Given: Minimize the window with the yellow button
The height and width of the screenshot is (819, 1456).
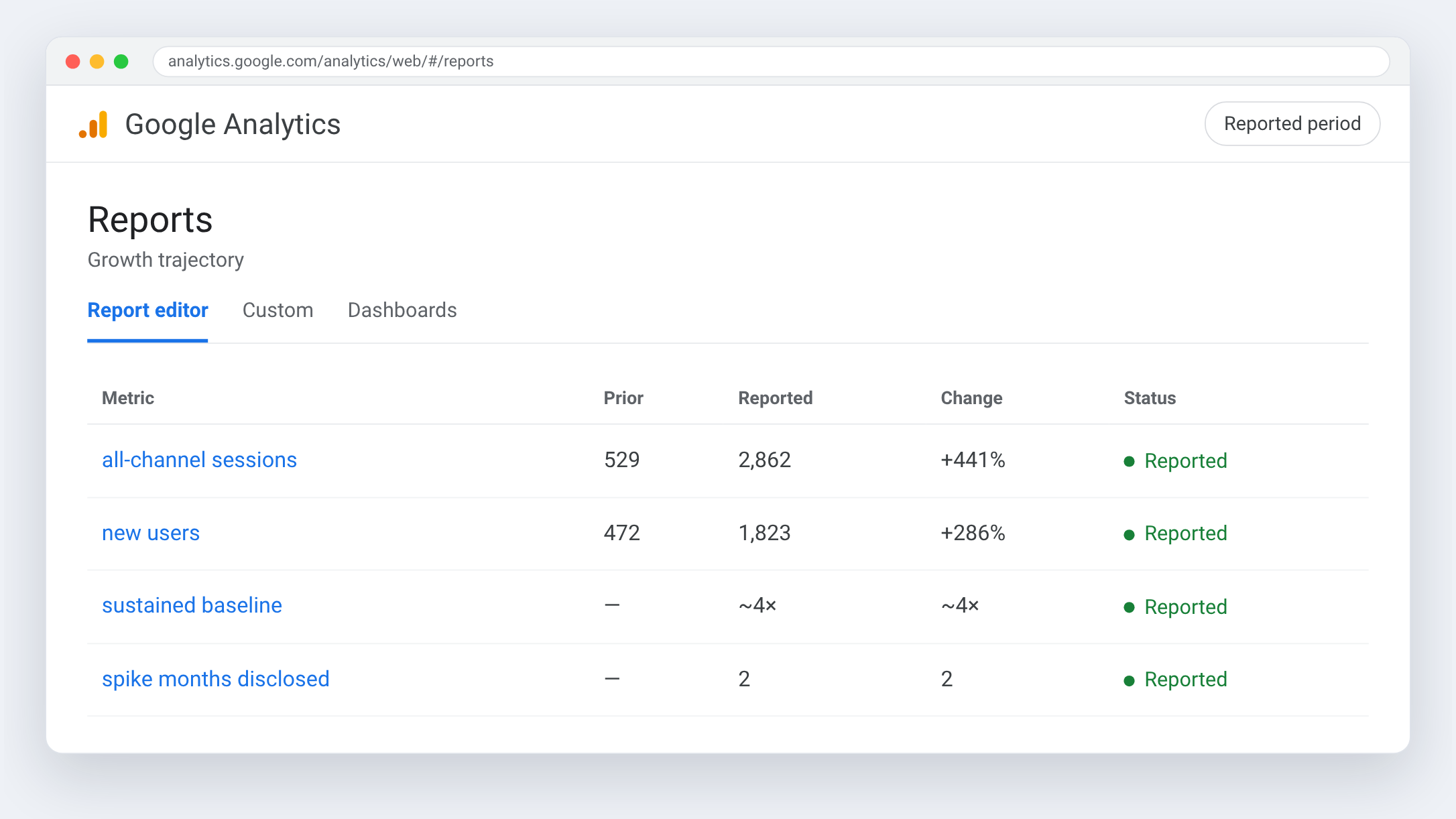Looking at the screenshot, I should [x=97, y=62].
